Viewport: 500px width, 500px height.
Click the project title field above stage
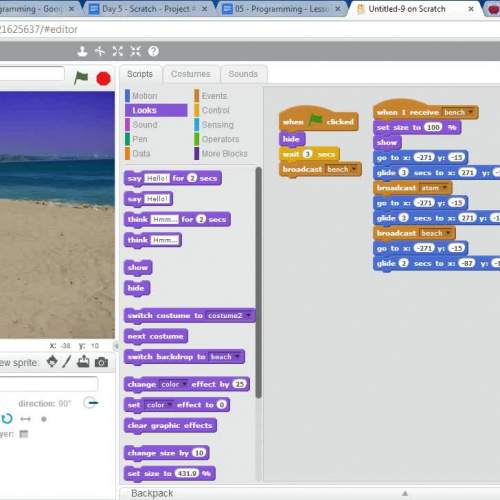(x=32, y=73)
